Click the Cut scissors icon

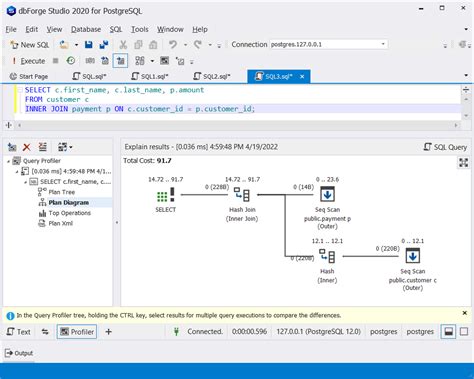click(123, 45)
